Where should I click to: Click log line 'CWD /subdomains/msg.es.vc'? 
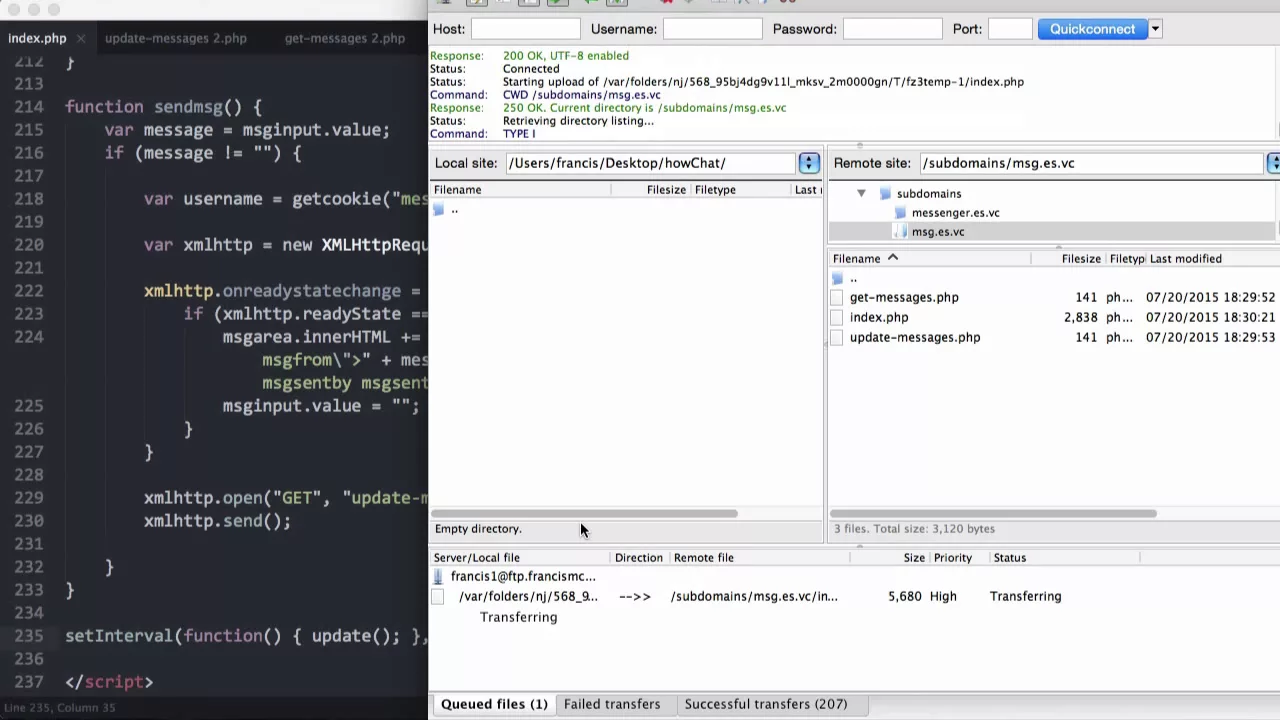pos(581,95)
